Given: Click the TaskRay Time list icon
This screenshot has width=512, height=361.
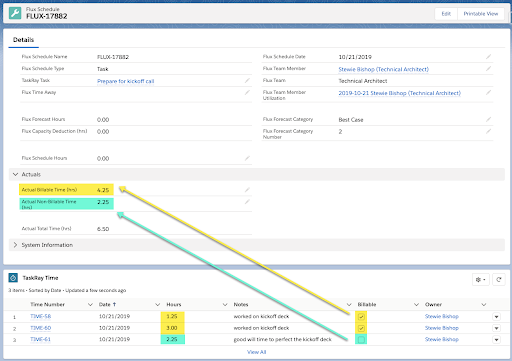Looking at the screenshot, I should pyautogui.click(x=13, y=278).
